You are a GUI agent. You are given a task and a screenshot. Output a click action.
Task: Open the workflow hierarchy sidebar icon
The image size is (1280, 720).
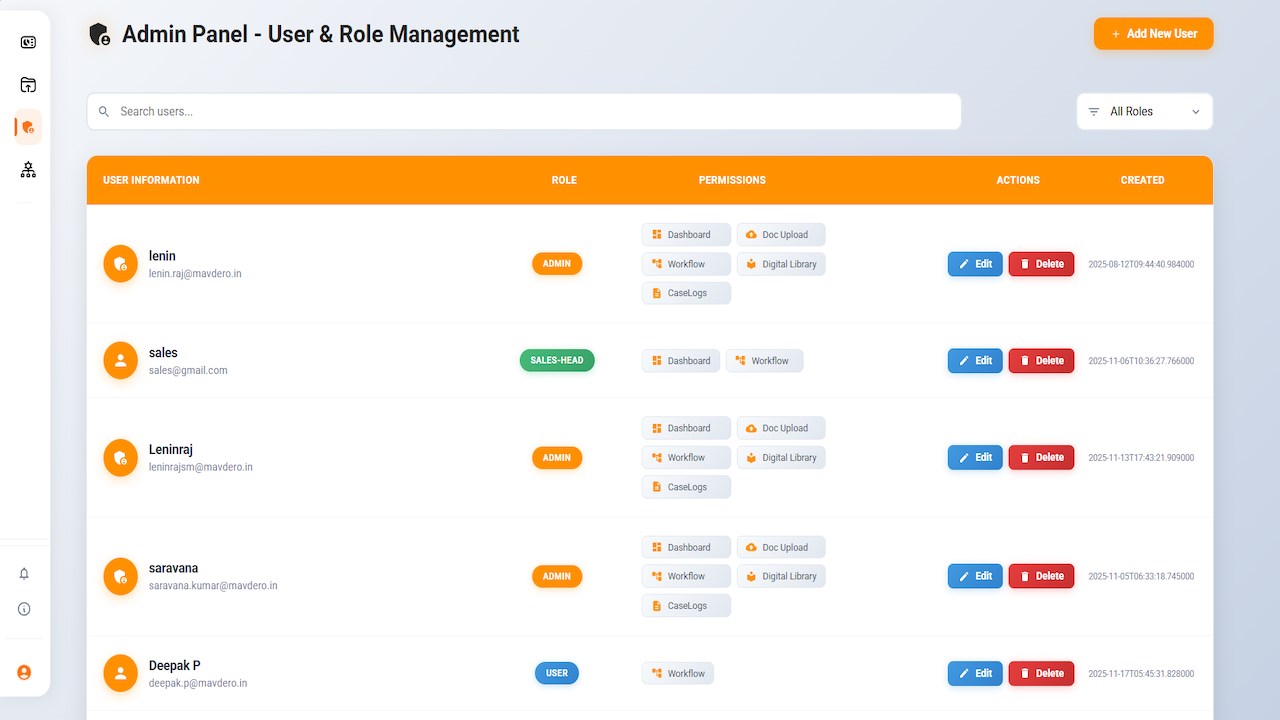click(x=28, y=170)
